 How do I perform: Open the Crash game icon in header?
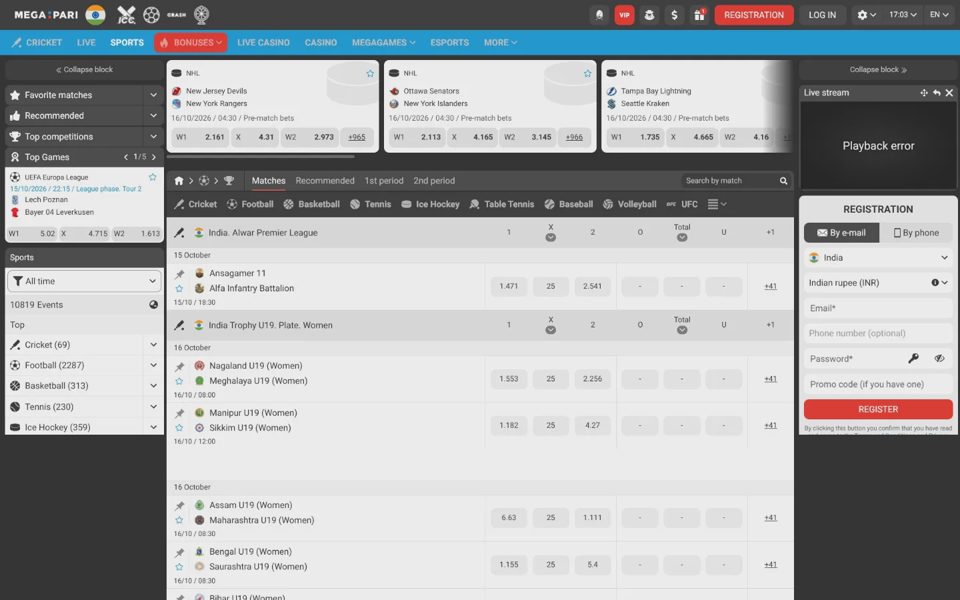click(x=176, y=15)
